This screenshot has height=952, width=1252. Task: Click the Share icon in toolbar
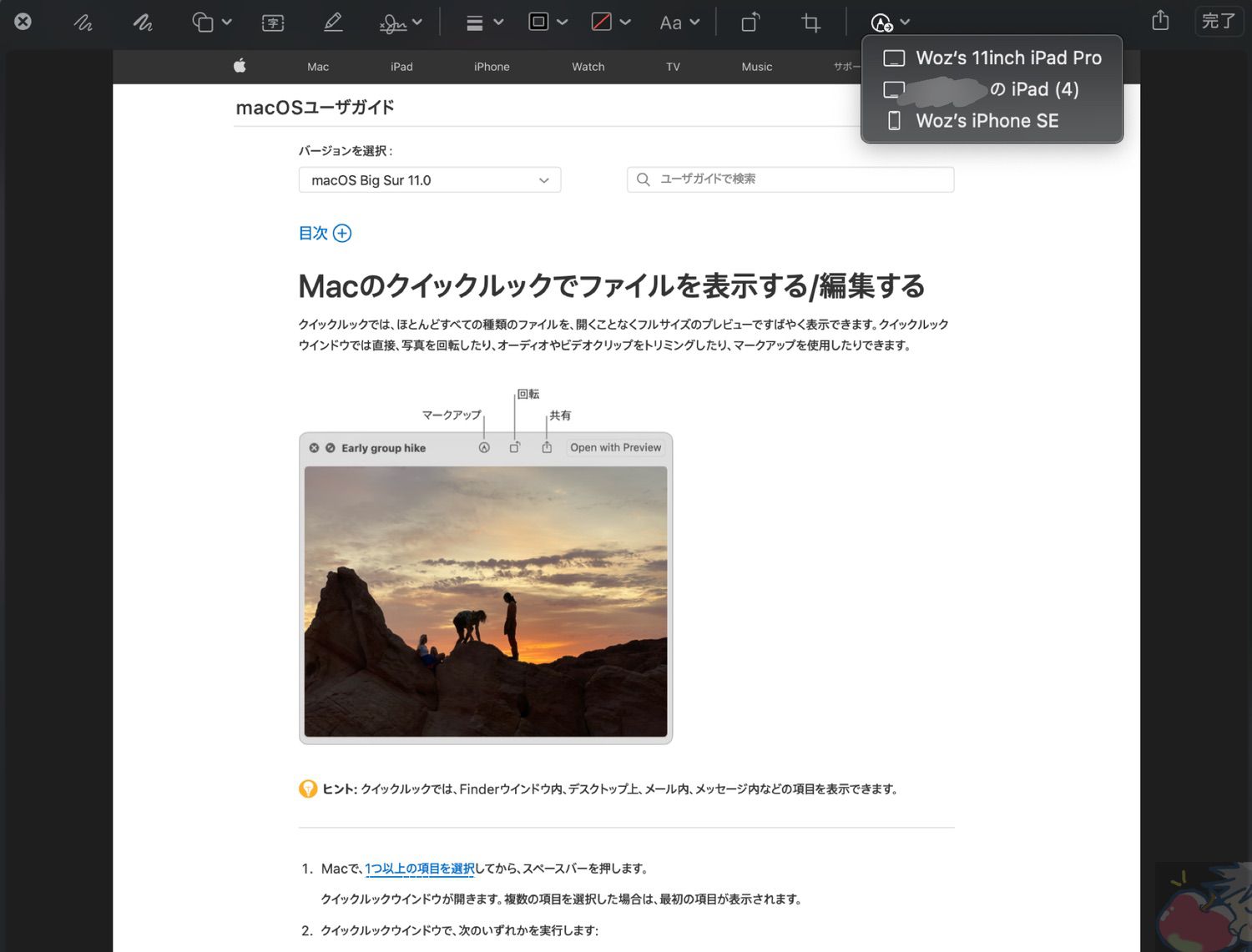(1160, 21)
